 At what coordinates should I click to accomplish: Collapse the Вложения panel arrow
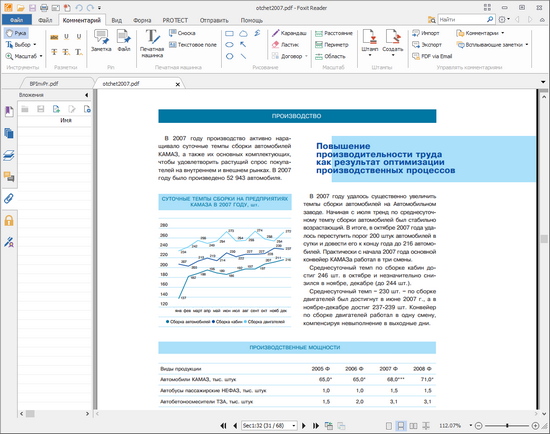pos(86,95)
